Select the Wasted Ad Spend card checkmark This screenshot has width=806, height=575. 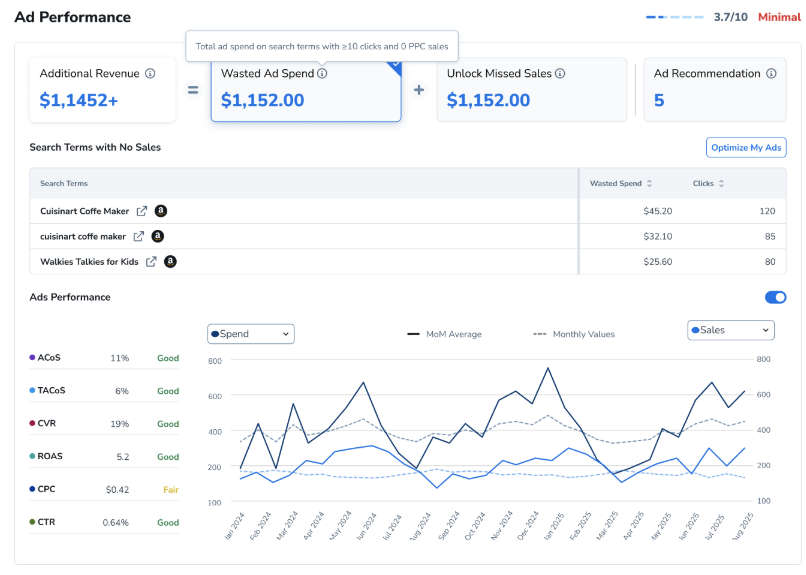(x=394, y=65)
